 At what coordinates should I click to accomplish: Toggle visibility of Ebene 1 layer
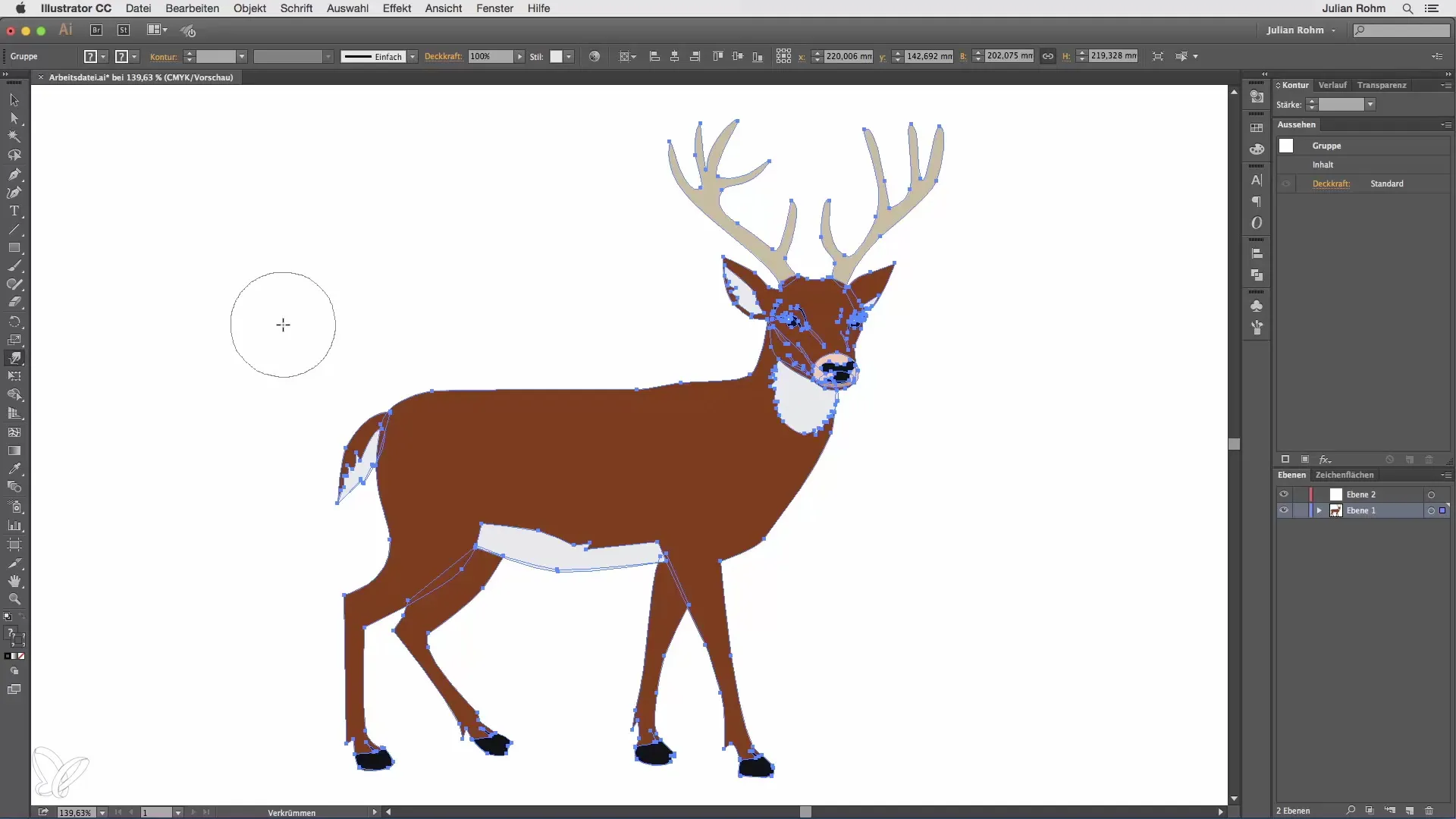(1283, 510)
